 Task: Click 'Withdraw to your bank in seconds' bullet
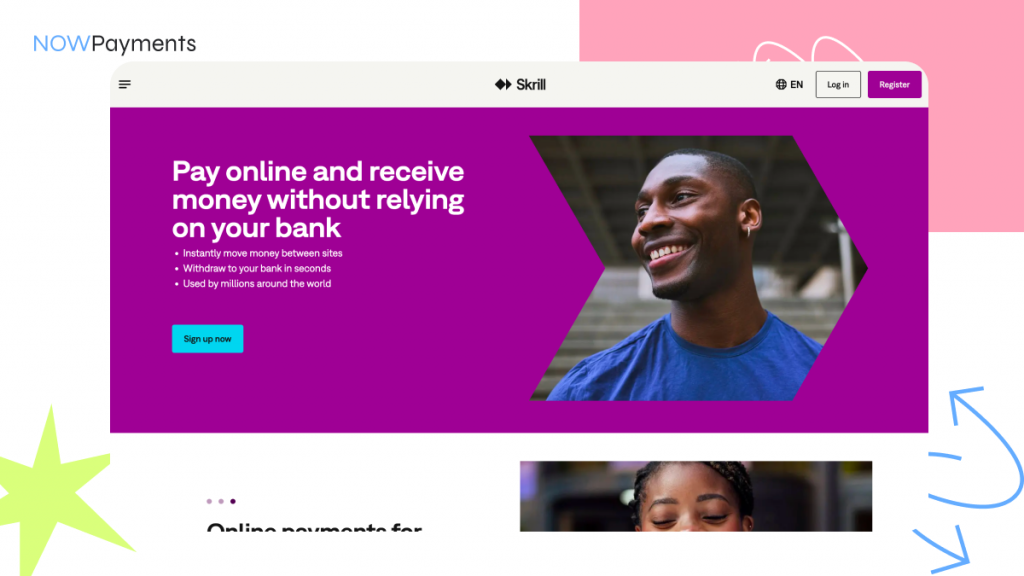(257, 268)
